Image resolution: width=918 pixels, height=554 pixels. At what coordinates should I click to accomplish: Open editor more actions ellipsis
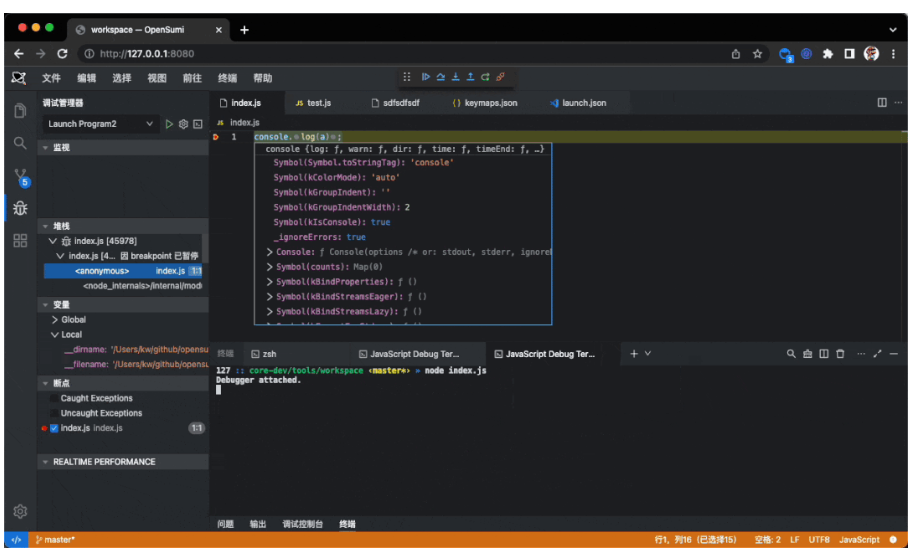[x=898, y=102]
